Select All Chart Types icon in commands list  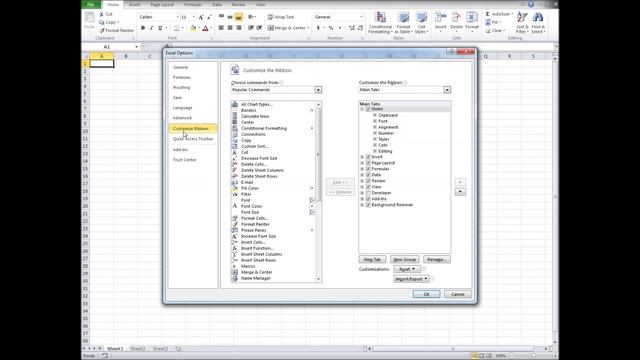tap(235, 104)
